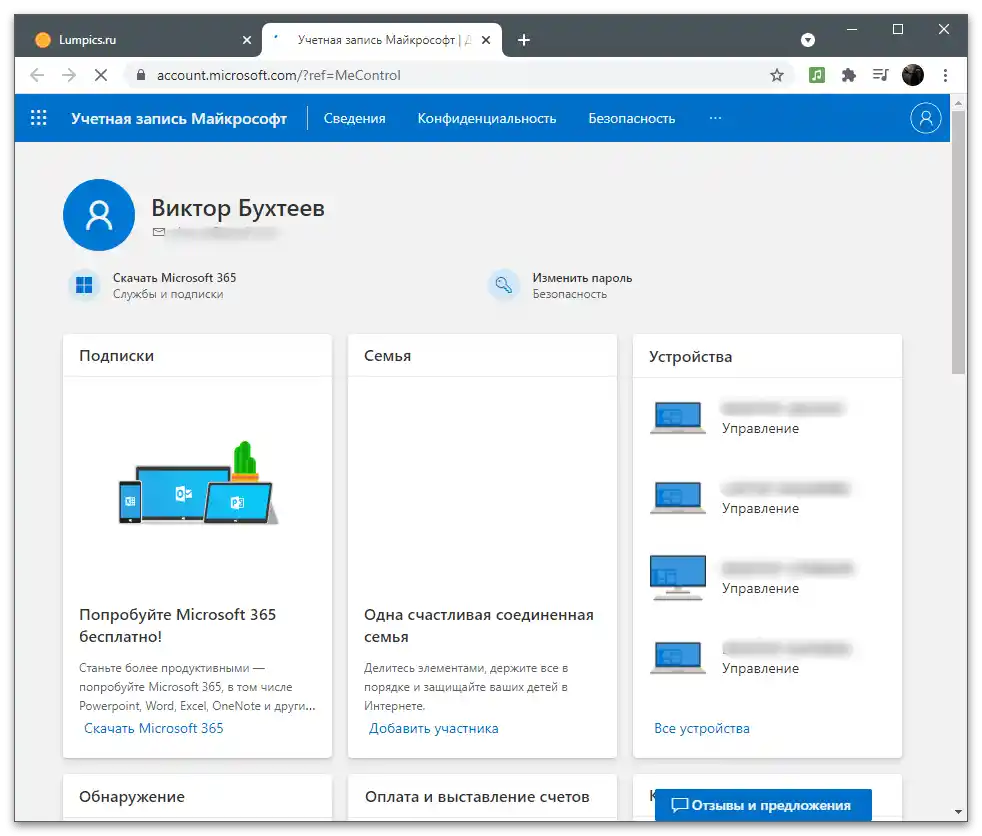Click the account profile icon in header
Screen dimensions: 982x836
pos(926,118)
